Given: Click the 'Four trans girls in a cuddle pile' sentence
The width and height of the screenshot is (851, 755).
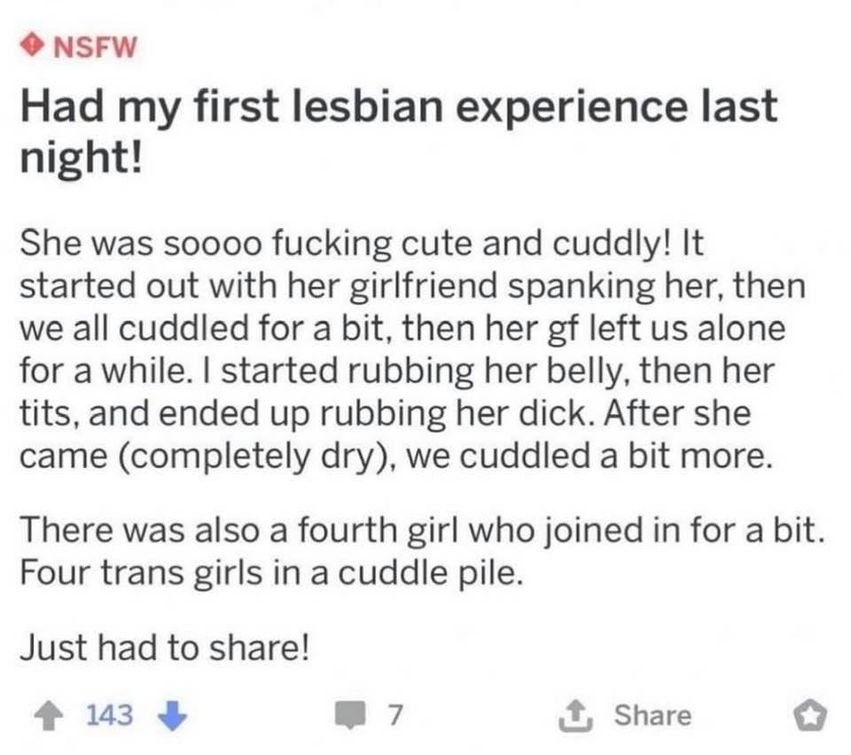Looking at the screenshot, I should (272, 573).
